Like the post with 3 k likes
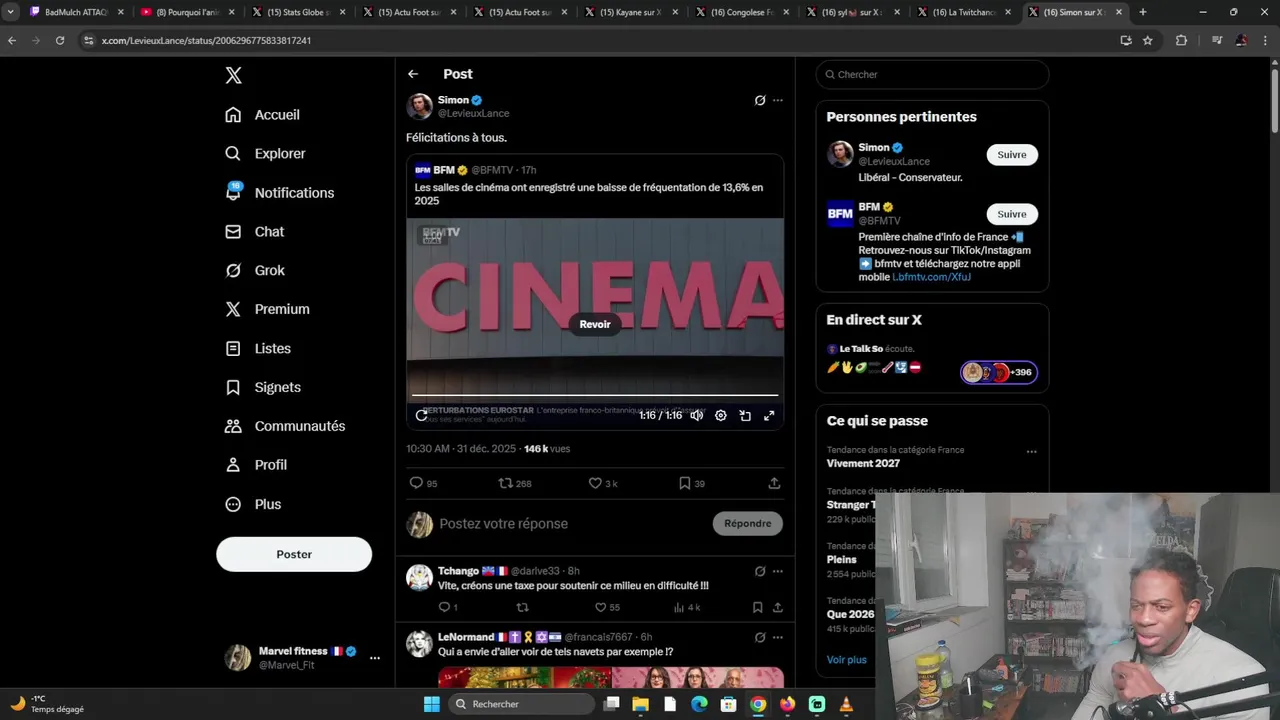 pos(603,484)
